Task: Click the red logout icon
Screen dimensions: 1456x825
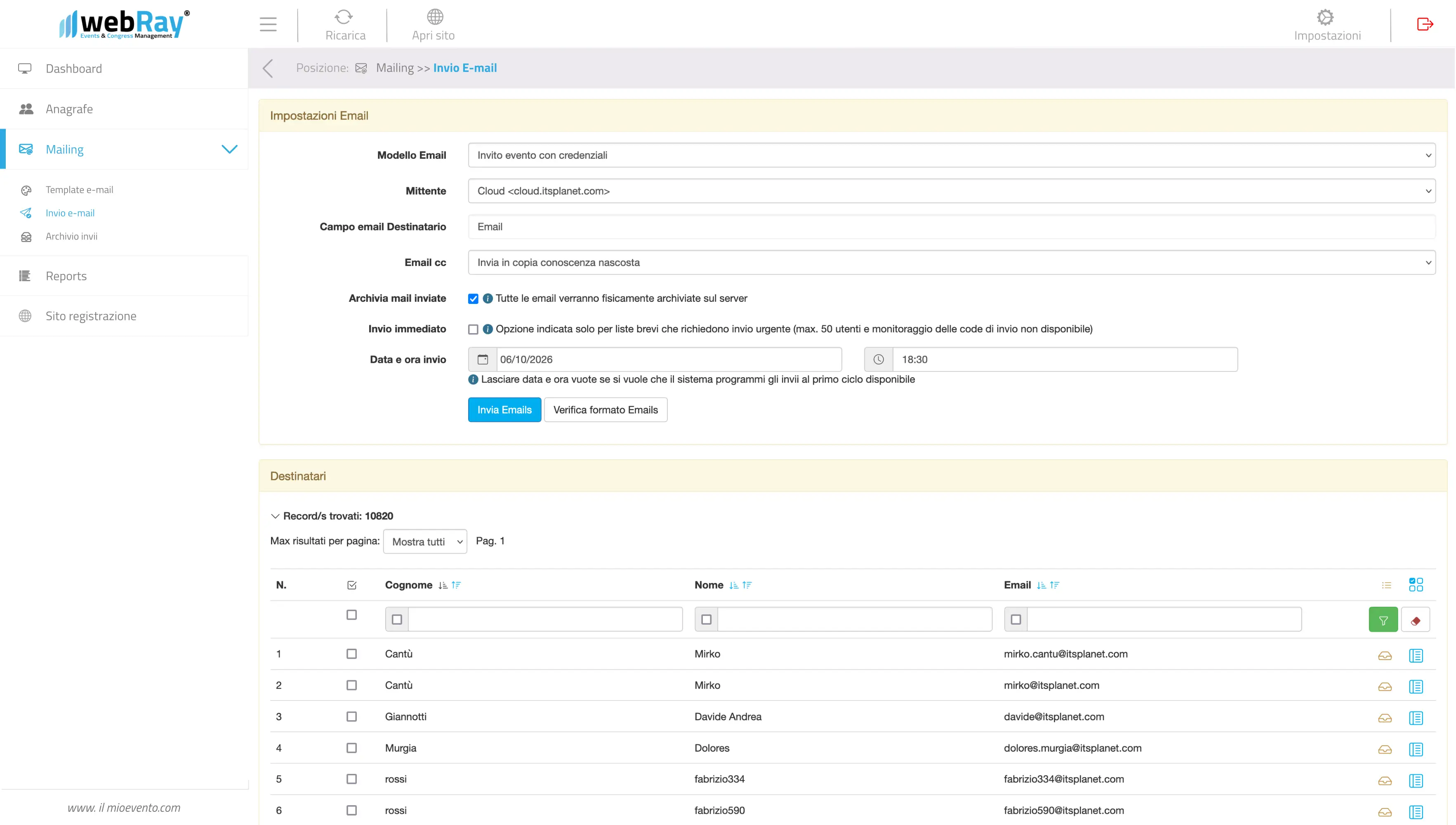Action: 1425,24
